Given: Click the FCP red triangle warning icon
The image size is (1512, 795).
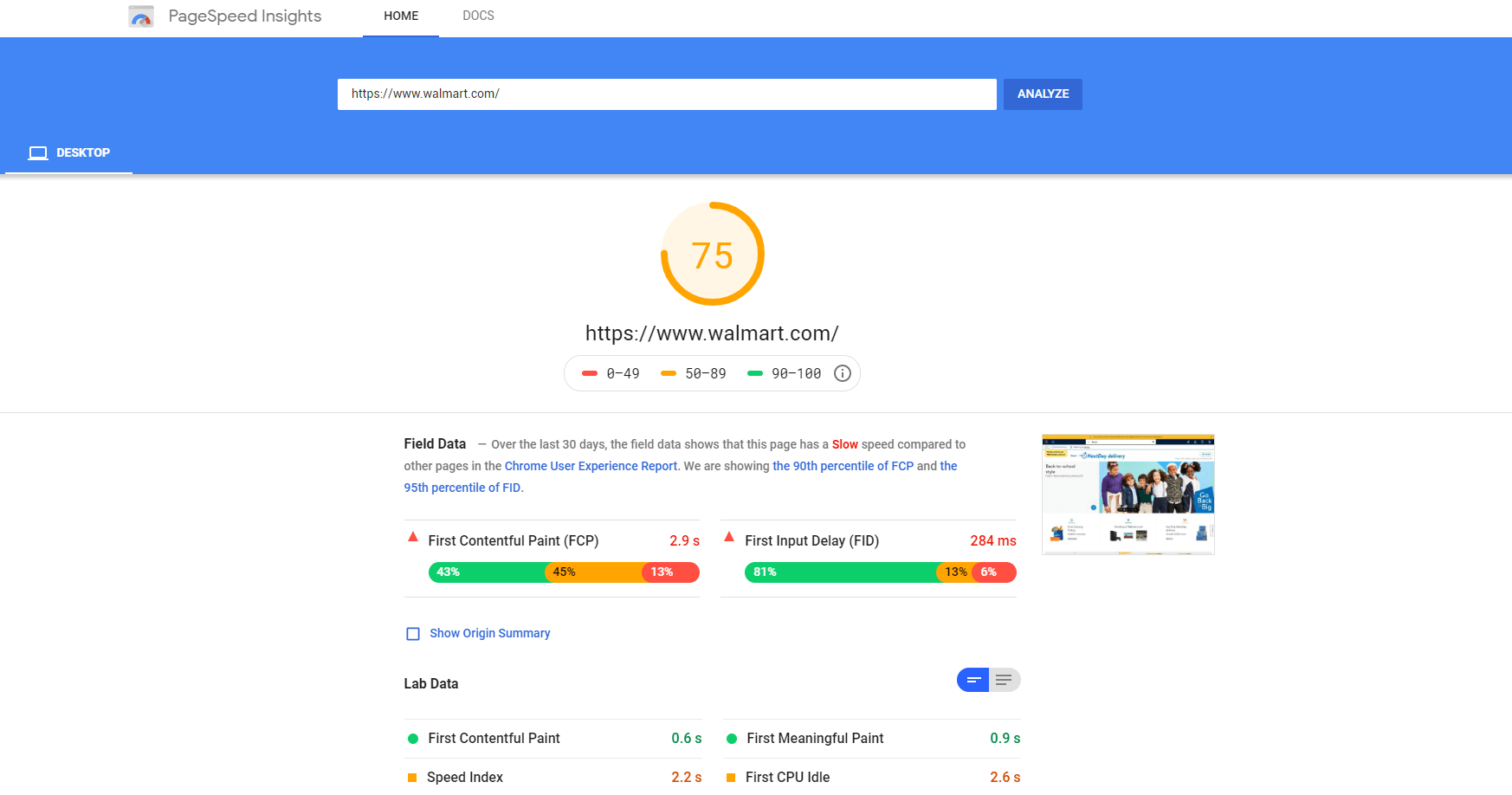Looking at the screenshot, I should point(413,537).
